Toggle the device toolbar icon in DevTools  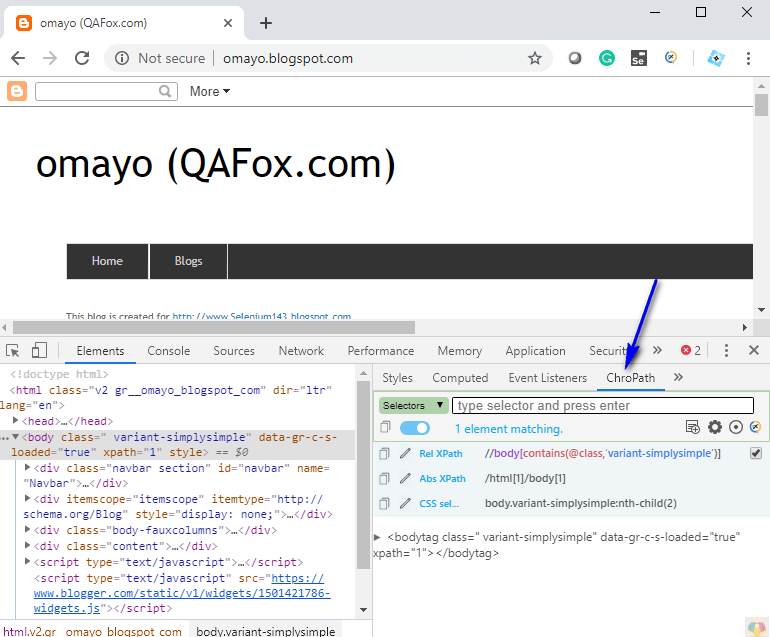pyautogui.click(x=39, y=350)
